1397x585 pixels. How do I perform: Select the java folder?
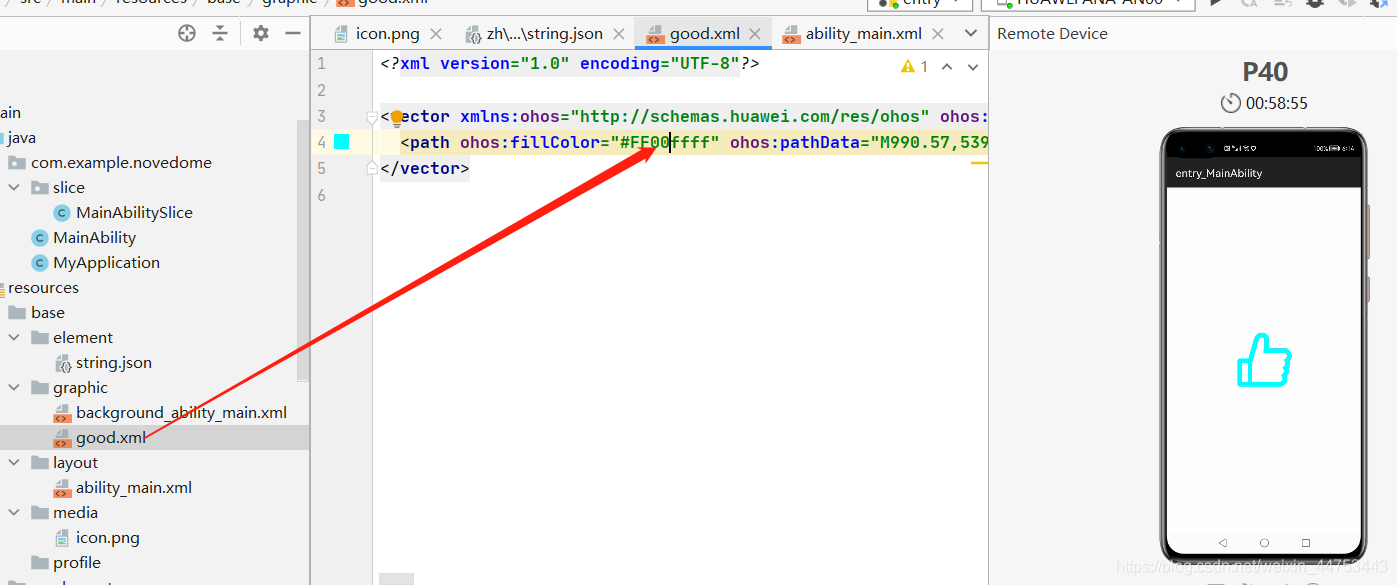pos(21,137)
